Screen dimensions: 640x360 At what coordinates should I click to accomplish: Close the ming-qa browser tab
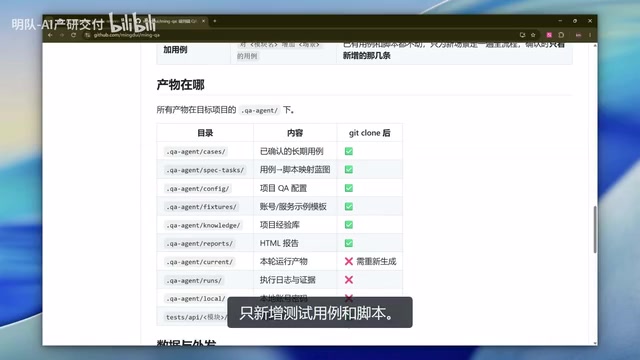pos(203,21)
